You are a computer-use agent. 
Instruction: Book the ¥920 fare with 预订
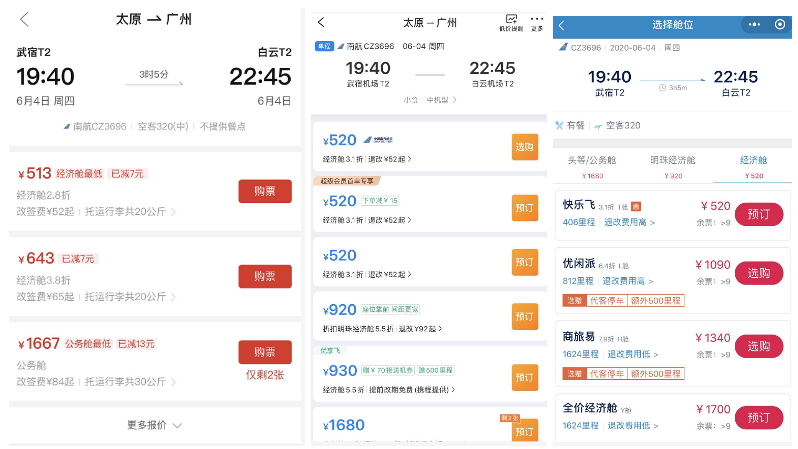tap(524, 316)
